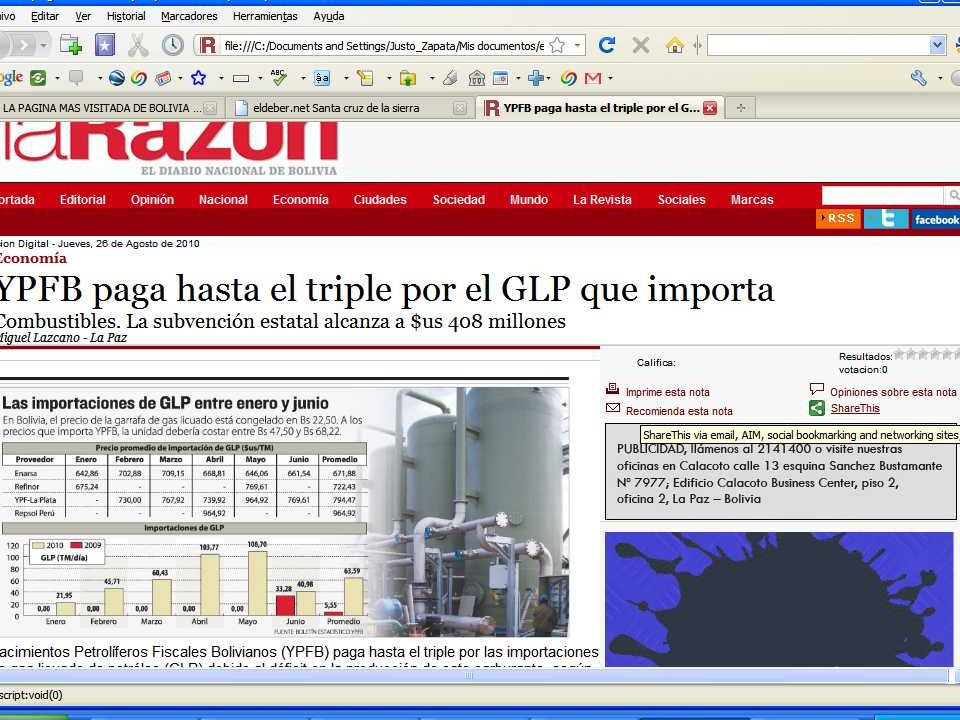The image size is (960, 720).
Task: Open a new tab with the green plus page icon
Action: pos(70,45)
